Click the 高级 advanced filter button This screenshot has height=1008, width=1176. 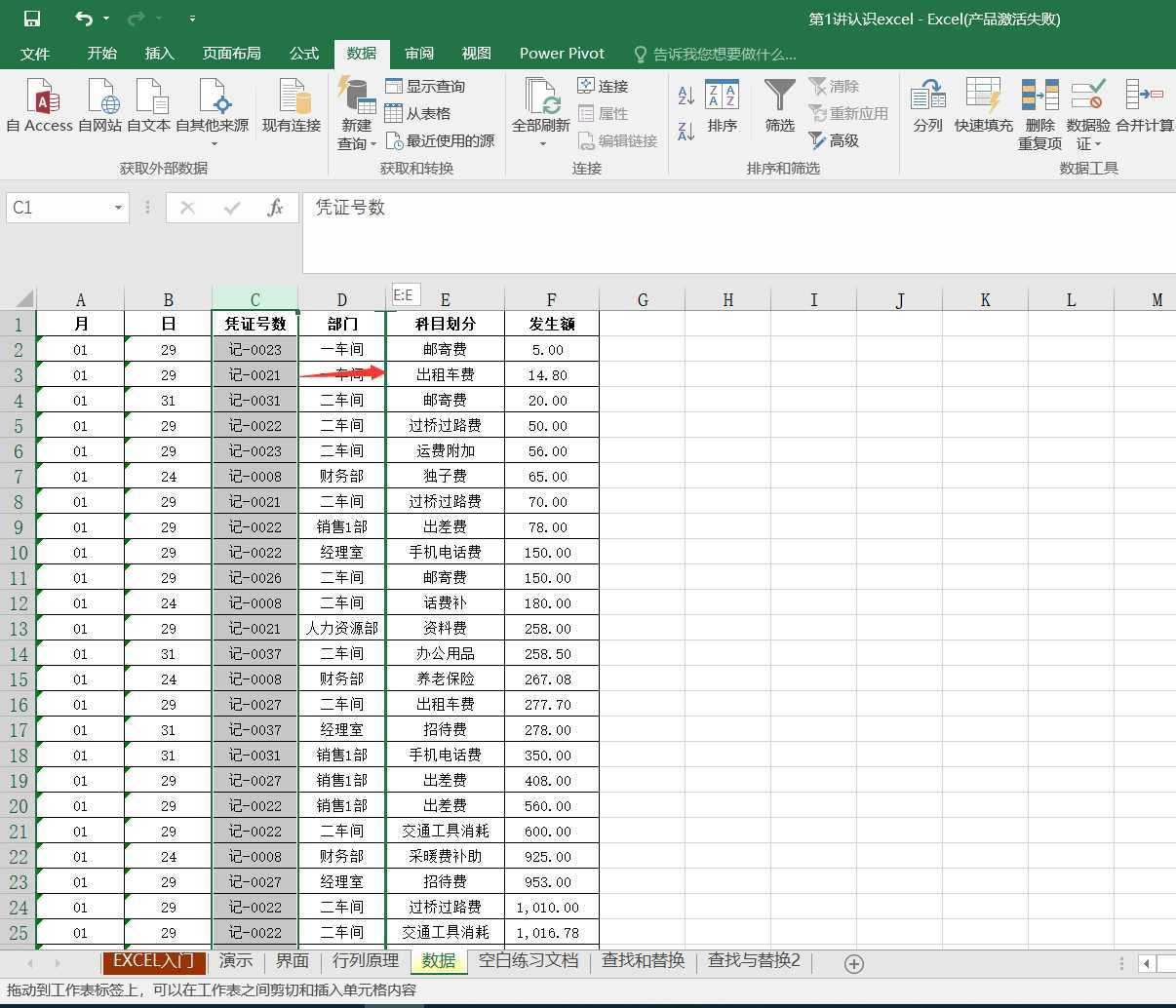pos(835,140)
